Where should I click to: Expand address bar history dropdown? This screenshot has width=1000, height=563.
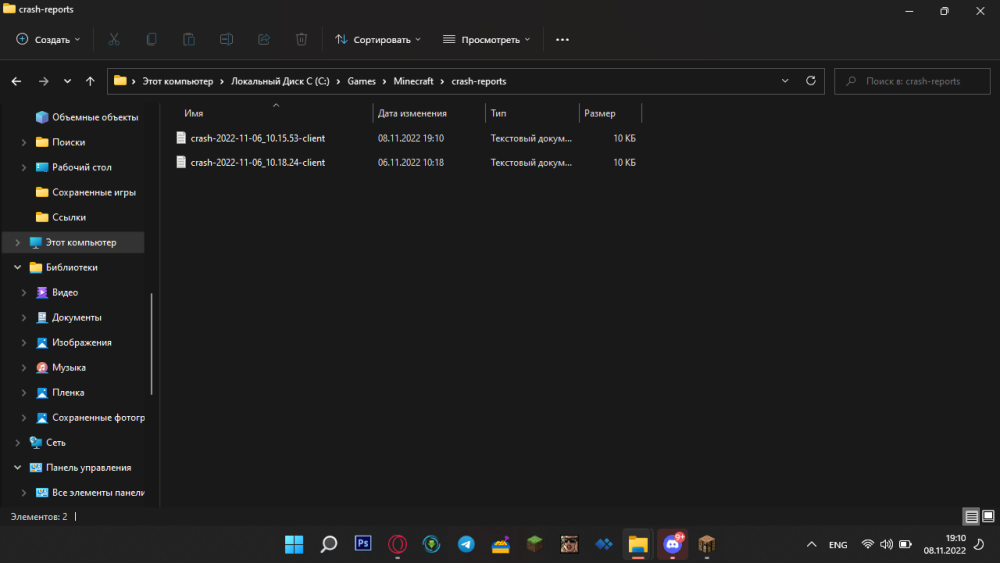tap(785, 81)
